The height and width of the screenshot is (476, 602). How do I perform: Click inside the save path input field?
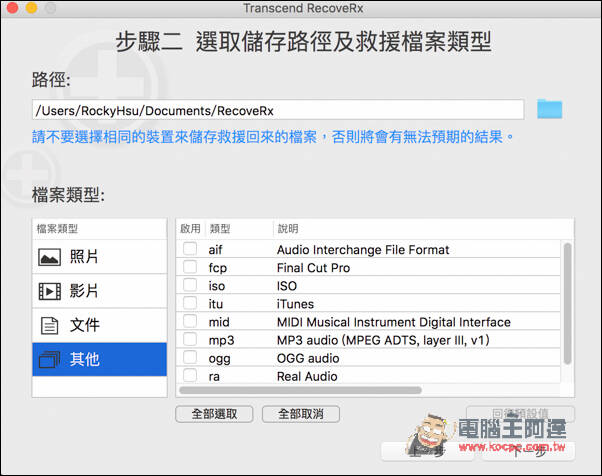[x=278, y=110]
